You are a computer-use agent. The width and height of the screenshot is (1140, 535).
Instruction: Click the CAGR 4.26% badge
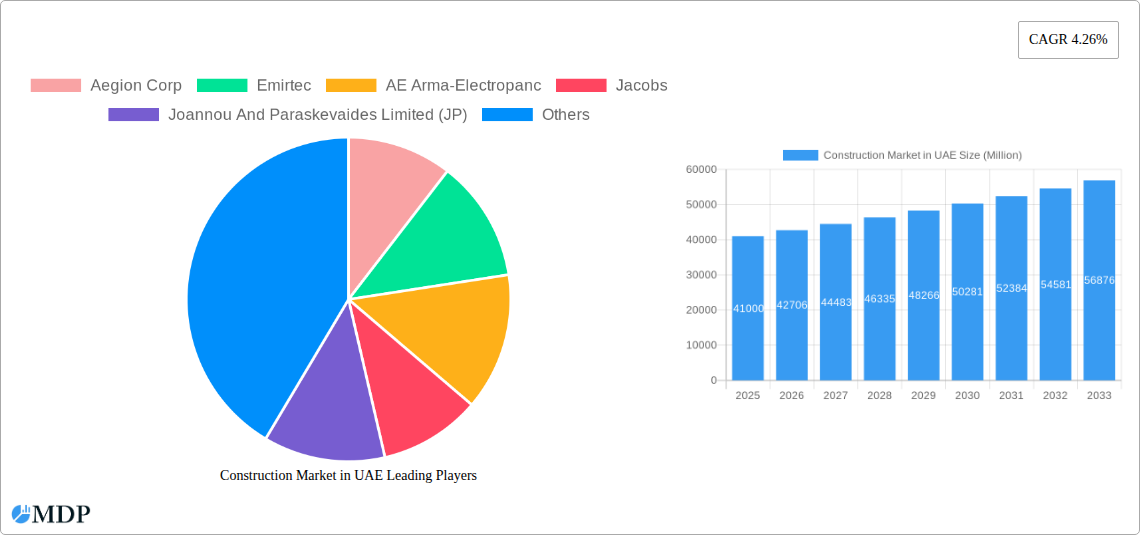[x=1068, y=40]
